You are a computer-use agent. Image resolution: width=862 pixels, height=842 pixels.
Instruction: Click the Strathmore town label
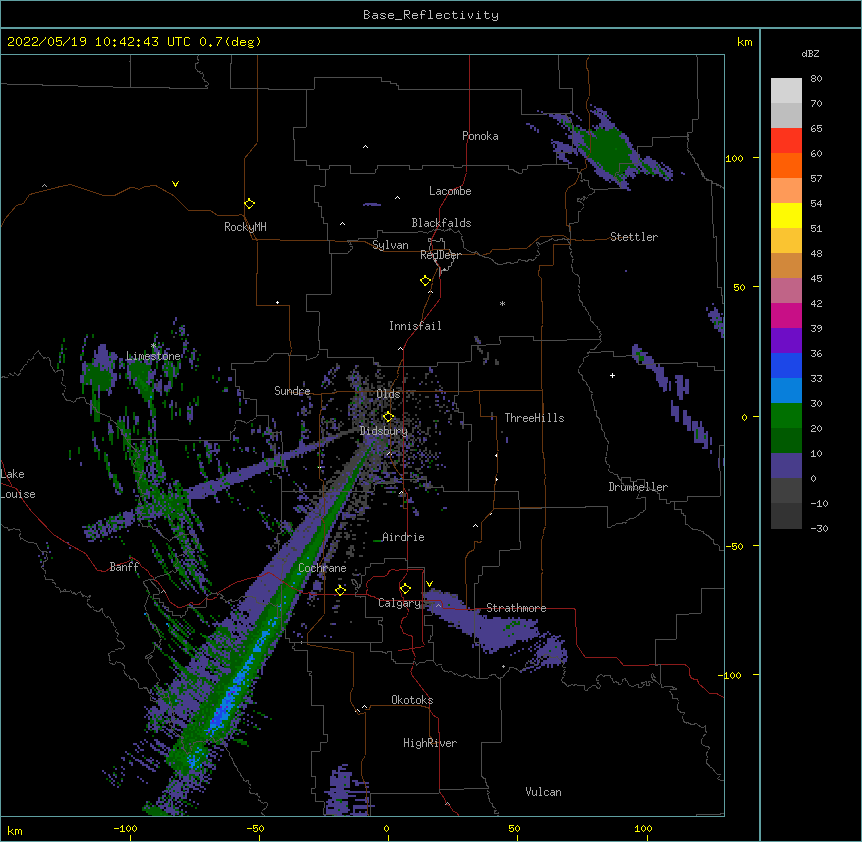click(516, 608)
